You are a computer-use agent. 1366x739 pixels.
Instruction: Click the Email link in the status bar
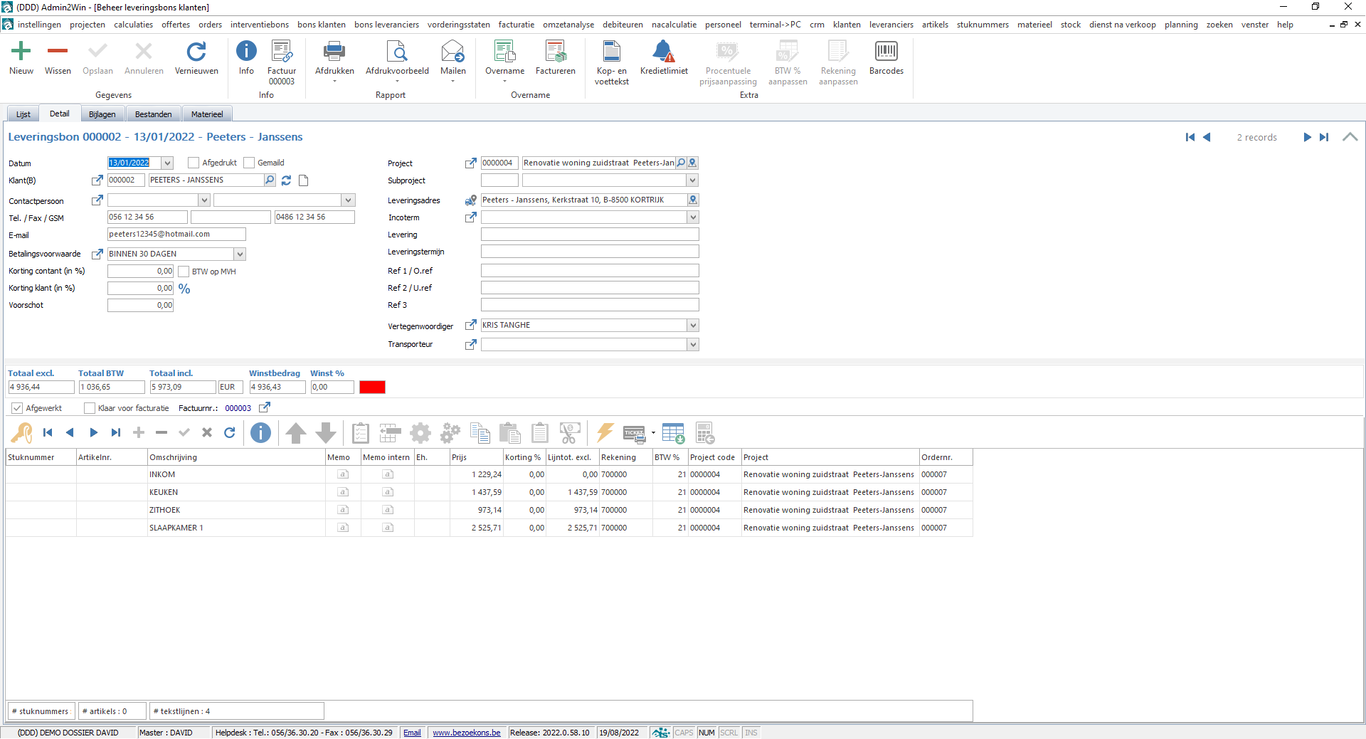tap(412, 732)
